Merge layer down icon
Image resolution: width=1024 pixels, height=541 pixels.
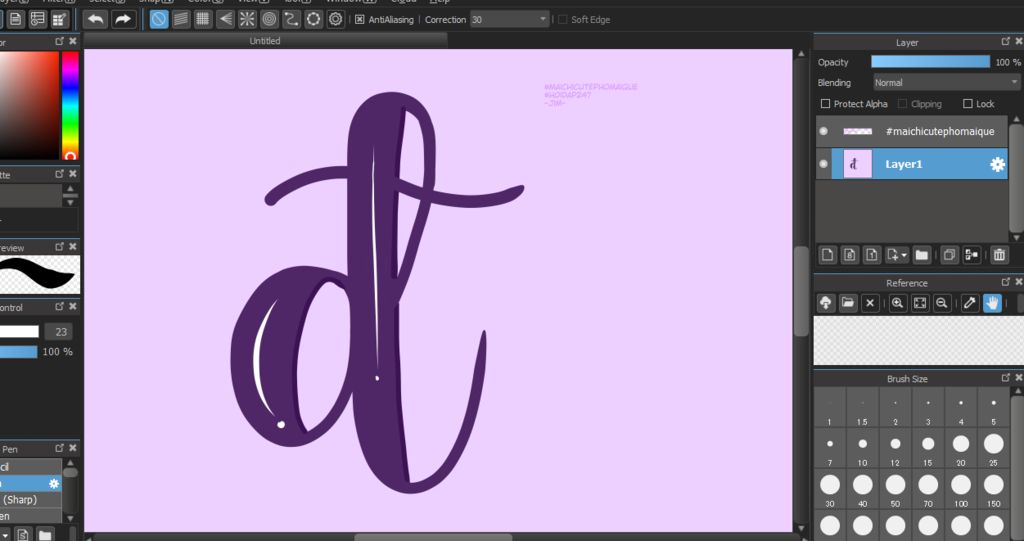pyautogui.click(x=972, y=255)
